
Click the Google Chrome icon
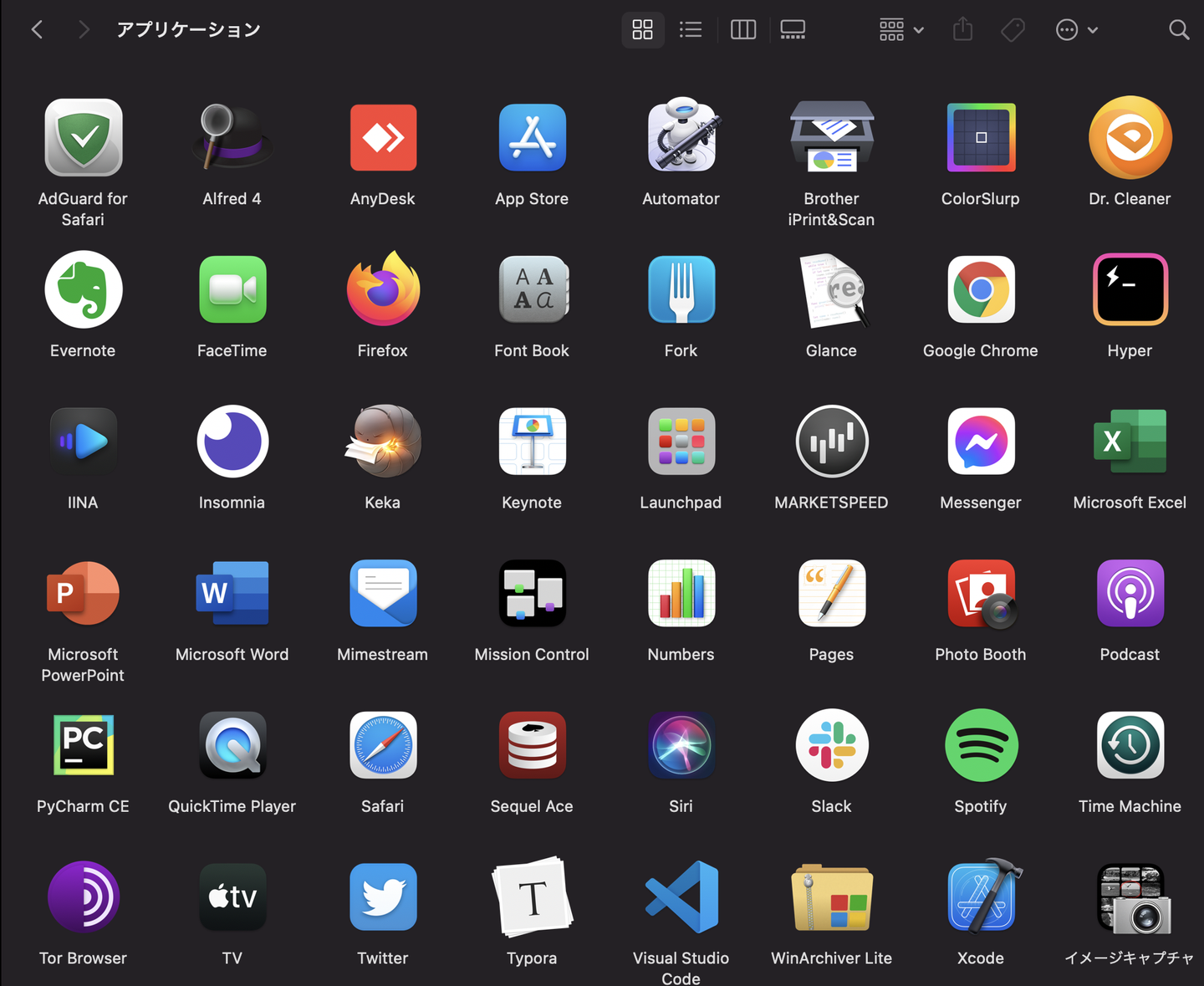(981, 290)
